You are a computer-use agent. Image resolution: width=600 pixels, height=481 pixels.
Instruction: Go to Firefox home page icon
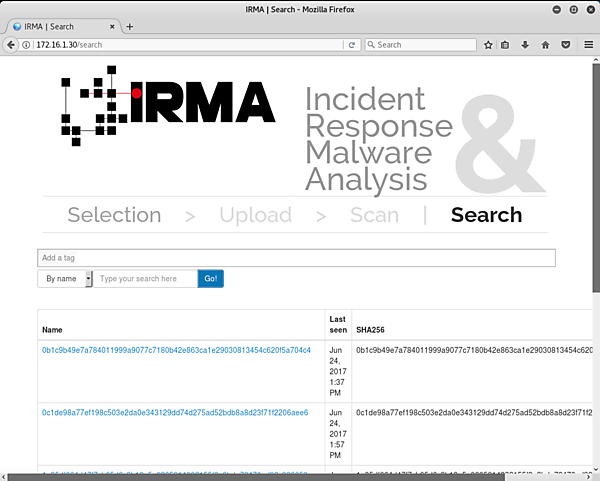[x=545, y=45]
